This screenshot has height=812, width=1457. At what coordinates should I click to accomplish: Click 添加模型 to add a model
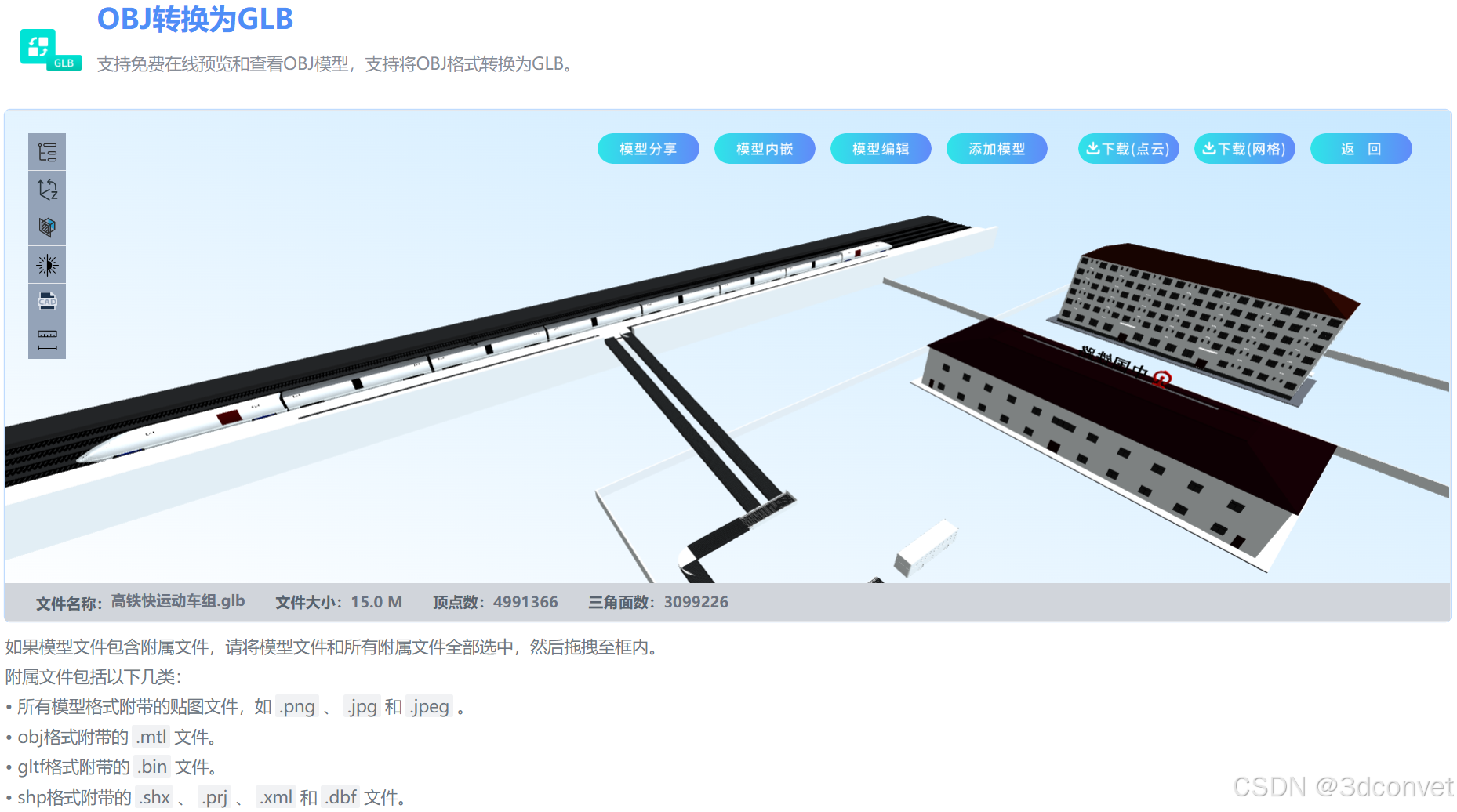997,149
